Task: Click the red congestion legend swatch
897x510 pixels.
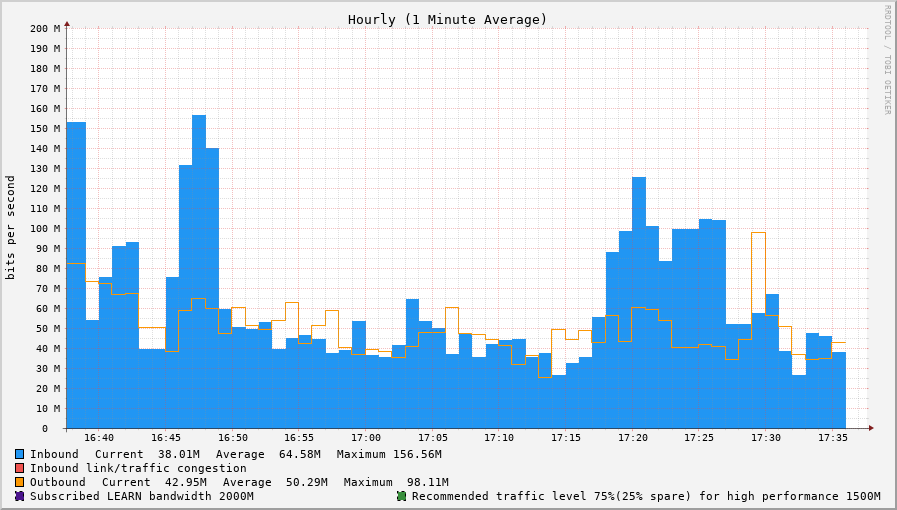Action: [19, 468]
